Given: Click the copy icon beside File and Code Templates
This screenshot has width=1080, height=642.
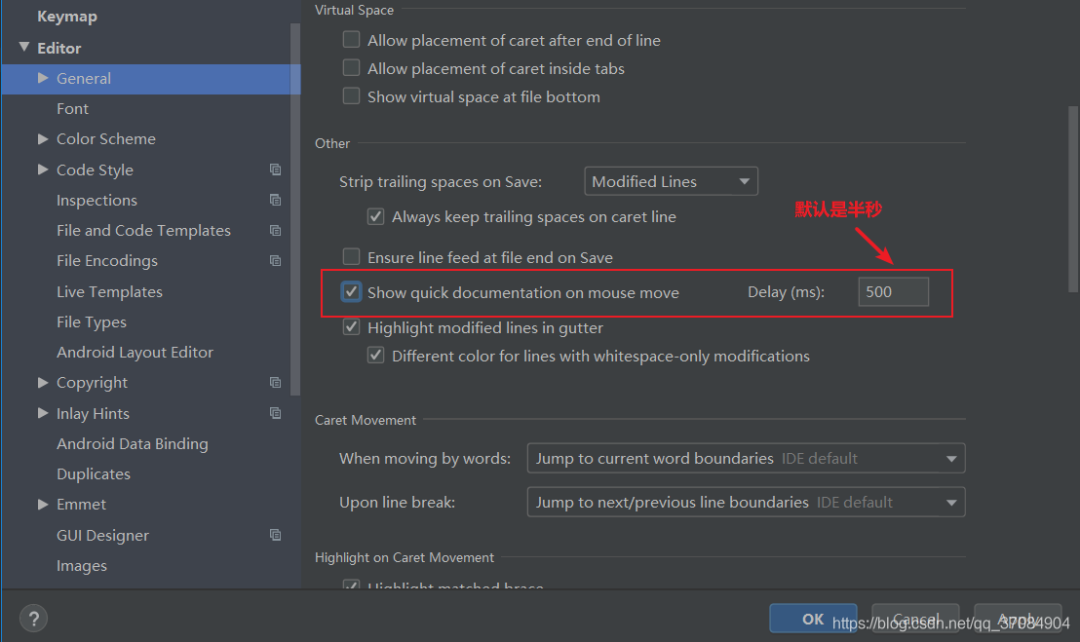Looking at the screenshot, I should pyautogui.click(x=276, y=230).
